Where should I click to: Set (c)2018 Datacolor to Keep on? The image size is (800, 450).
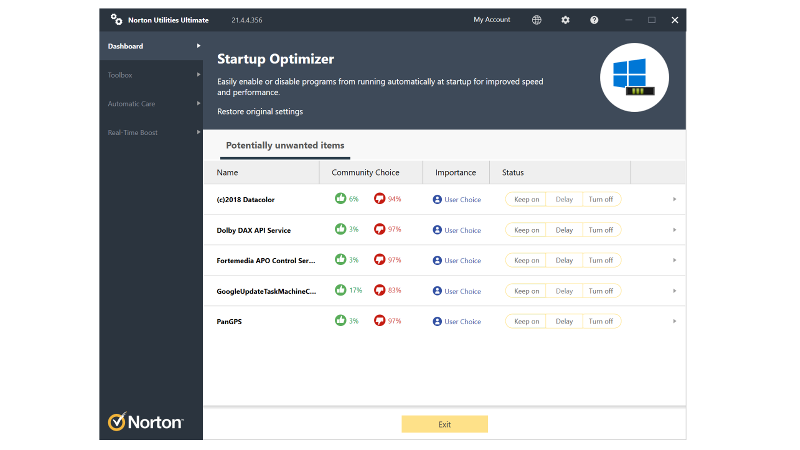point(526,199)
